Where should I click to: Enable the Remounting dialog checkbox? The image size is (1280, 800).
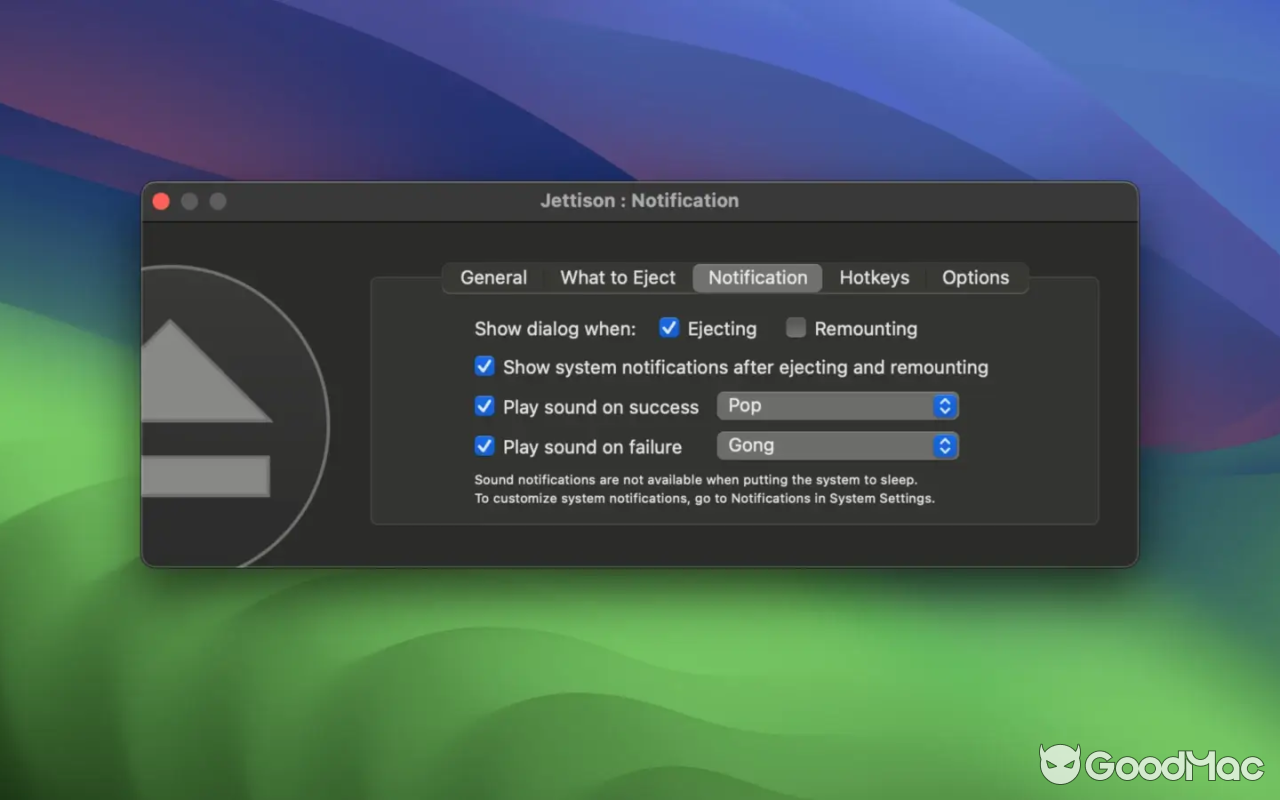(795, 328)
